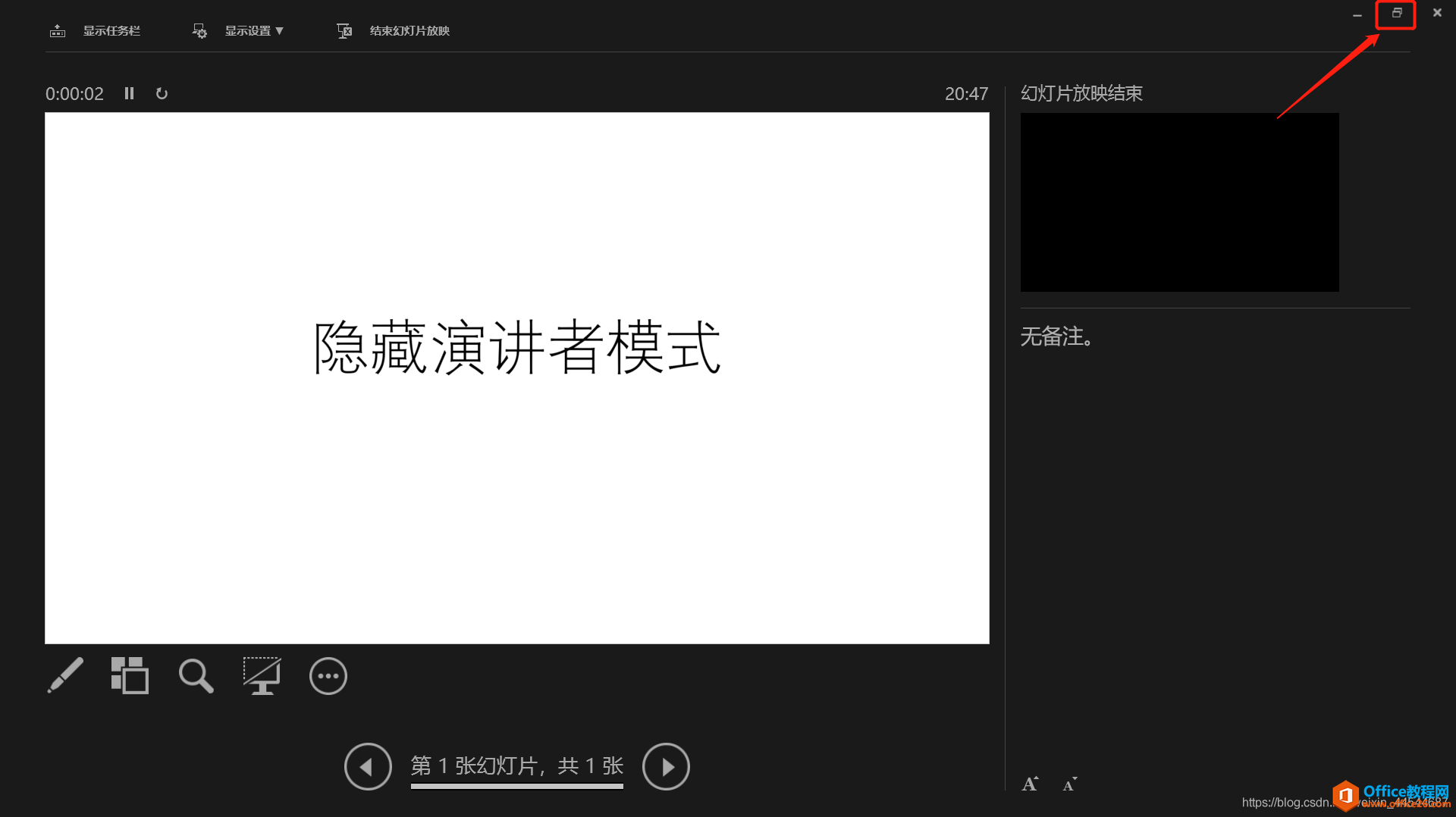Click the black next-slide preview
The image size is (1456, 817).
(x=1179, y=202)
